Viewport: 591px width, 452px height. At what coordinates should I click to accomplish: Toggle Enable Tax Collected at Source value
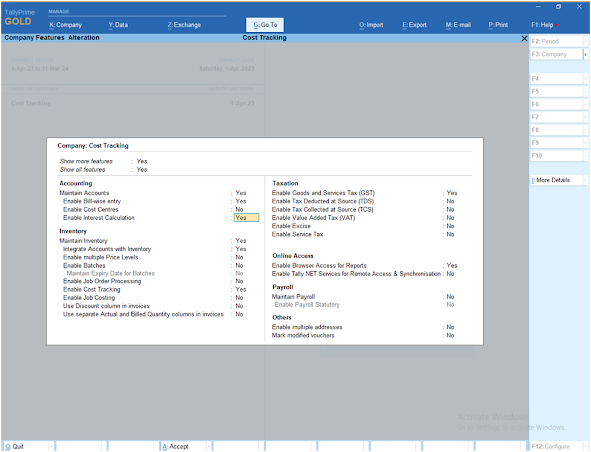[x=450, y=210]
